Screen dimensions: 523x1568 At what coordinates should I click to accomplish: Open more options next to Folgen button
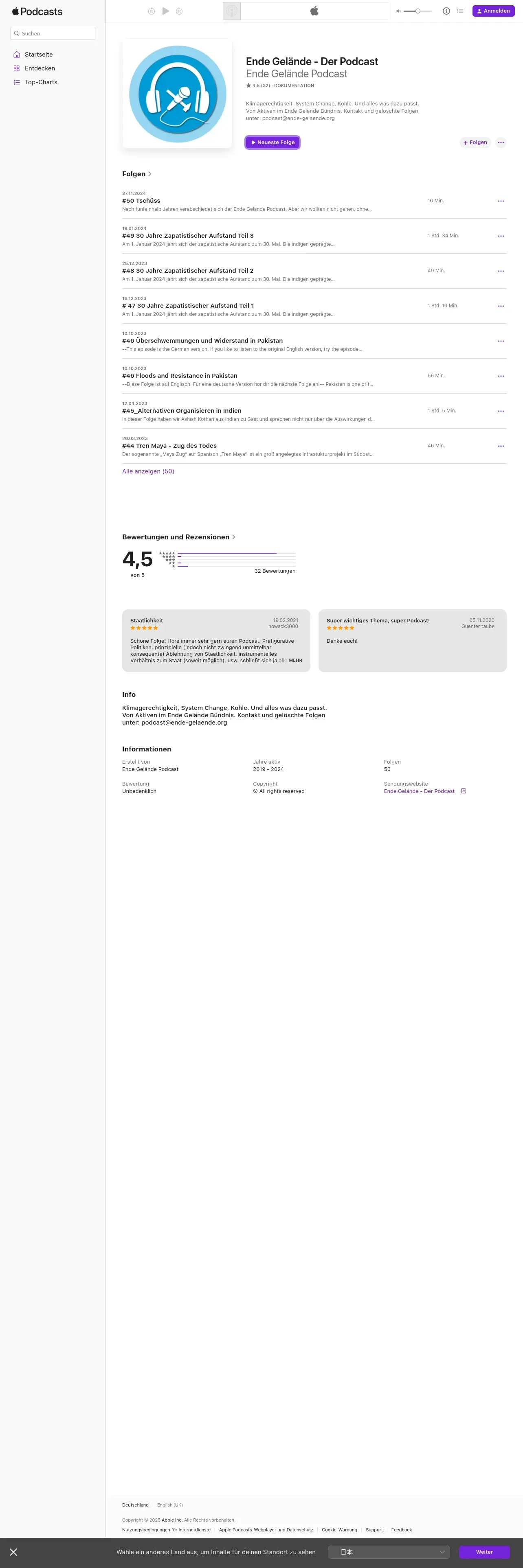[501, 142]
